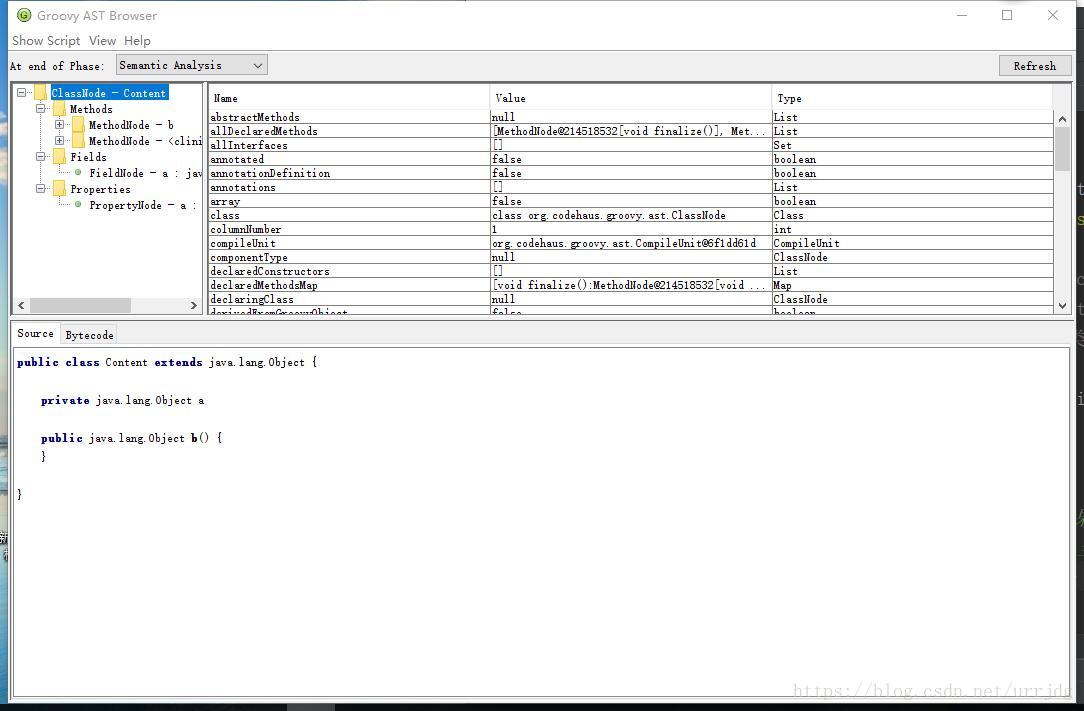Select the PropertyNode - a tree label
The width and height of the screenshot is (1084, 711).
pyautogui.click(x=142, y=205)
